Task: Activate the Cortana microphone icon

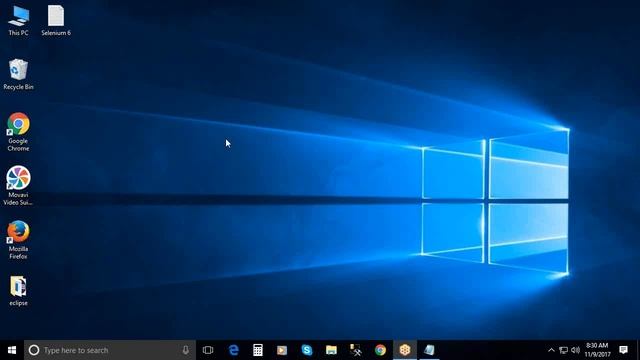Action: click(x=186, y=350)
